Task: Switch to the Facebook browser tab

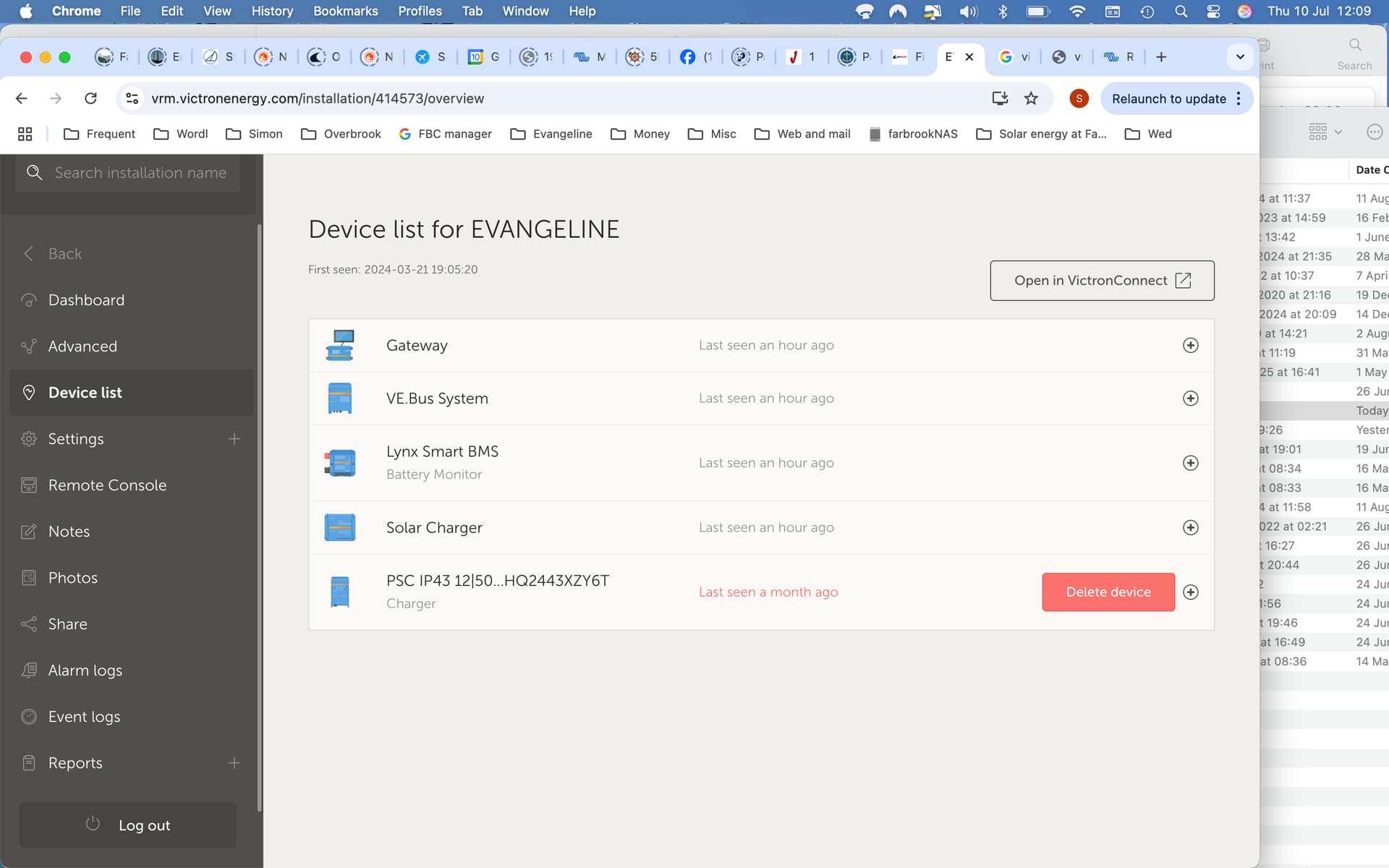Action: 695,57
